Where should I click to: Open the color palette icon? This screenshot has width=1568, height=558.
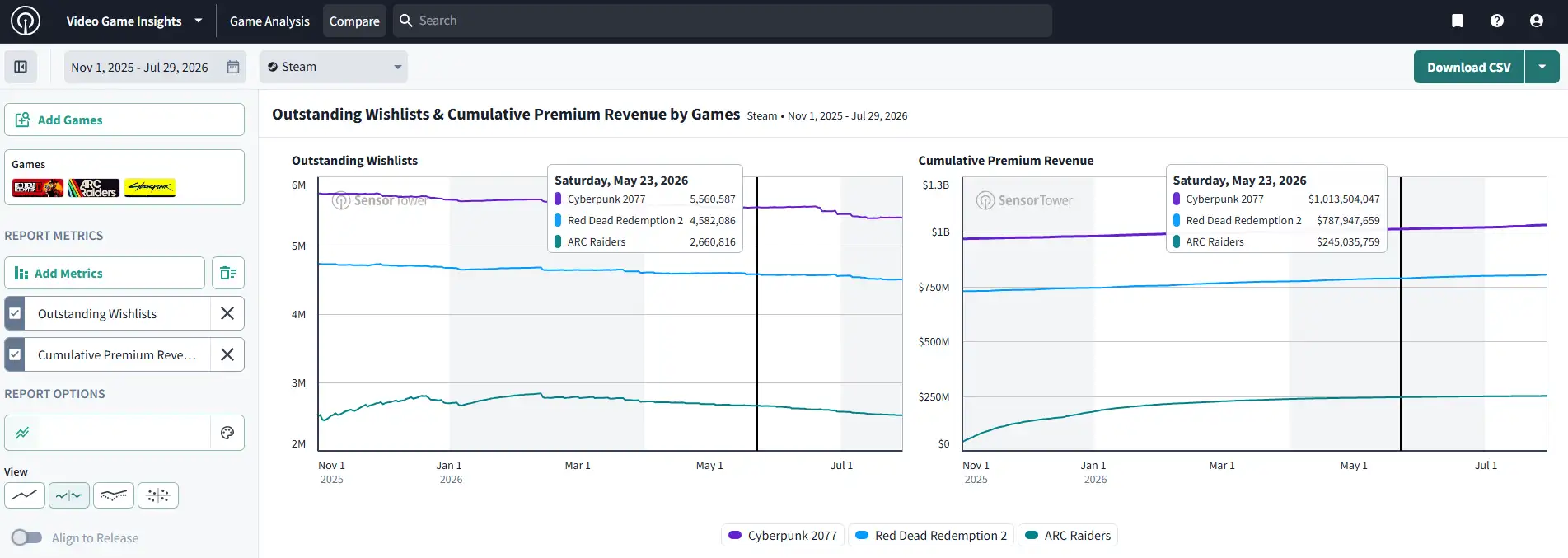coord(227,433)
